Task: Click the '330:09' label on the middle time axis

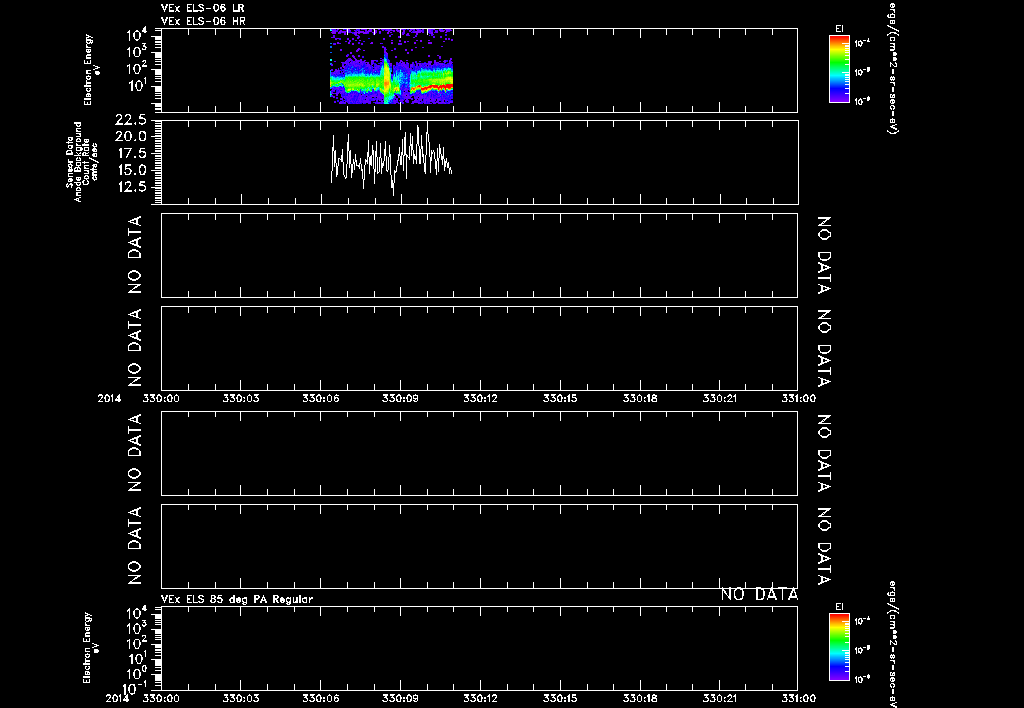Action: coord(401,398)
